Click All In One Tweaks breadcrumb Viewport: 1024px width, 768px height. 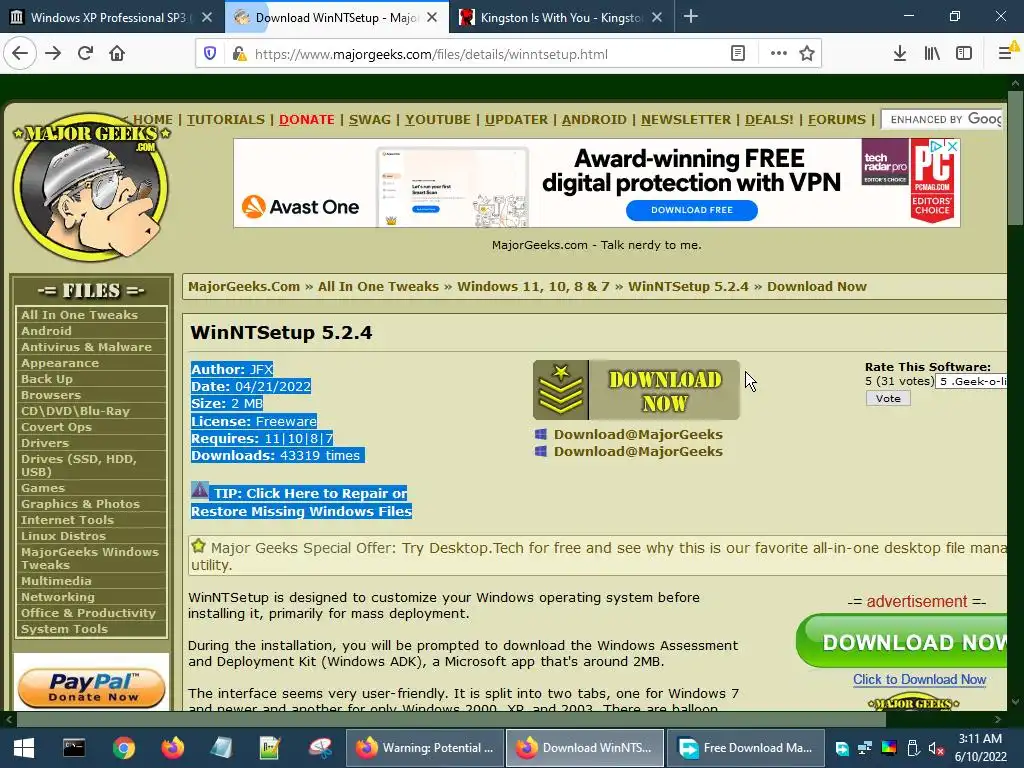[x=378, y=287]
